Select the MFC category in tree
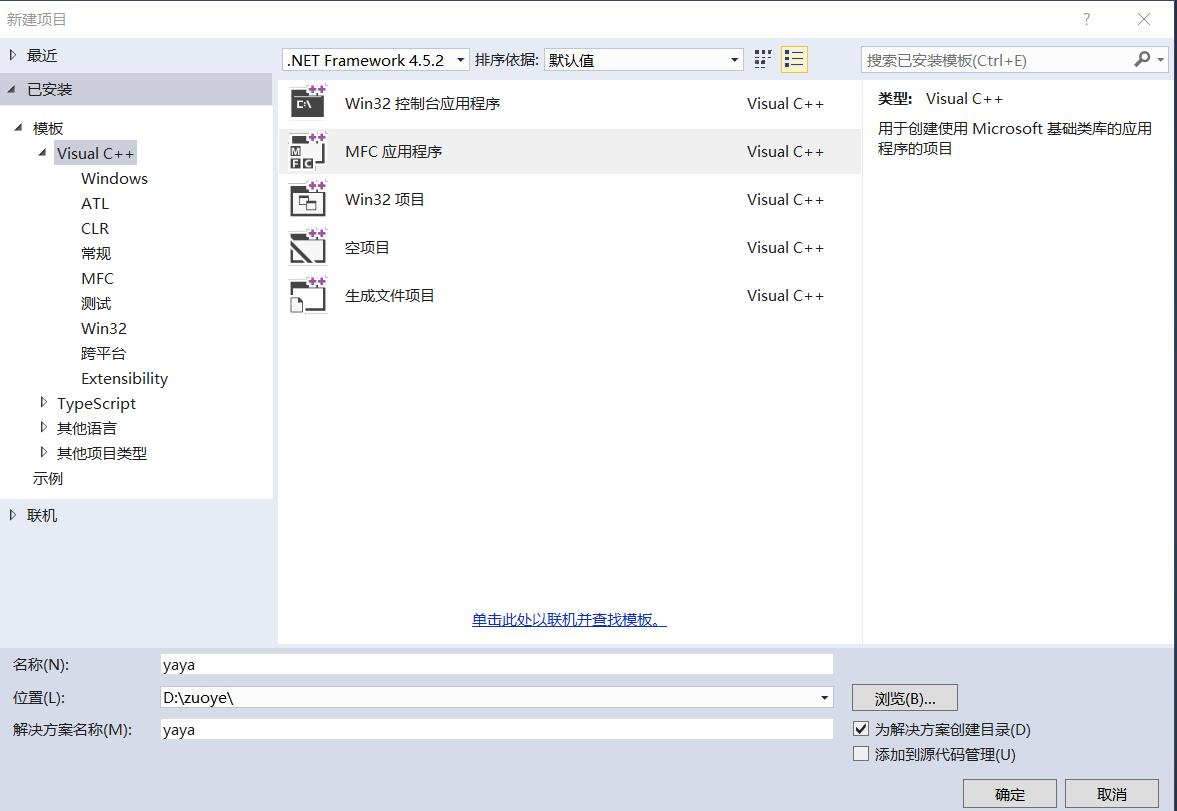 point(97,278)
